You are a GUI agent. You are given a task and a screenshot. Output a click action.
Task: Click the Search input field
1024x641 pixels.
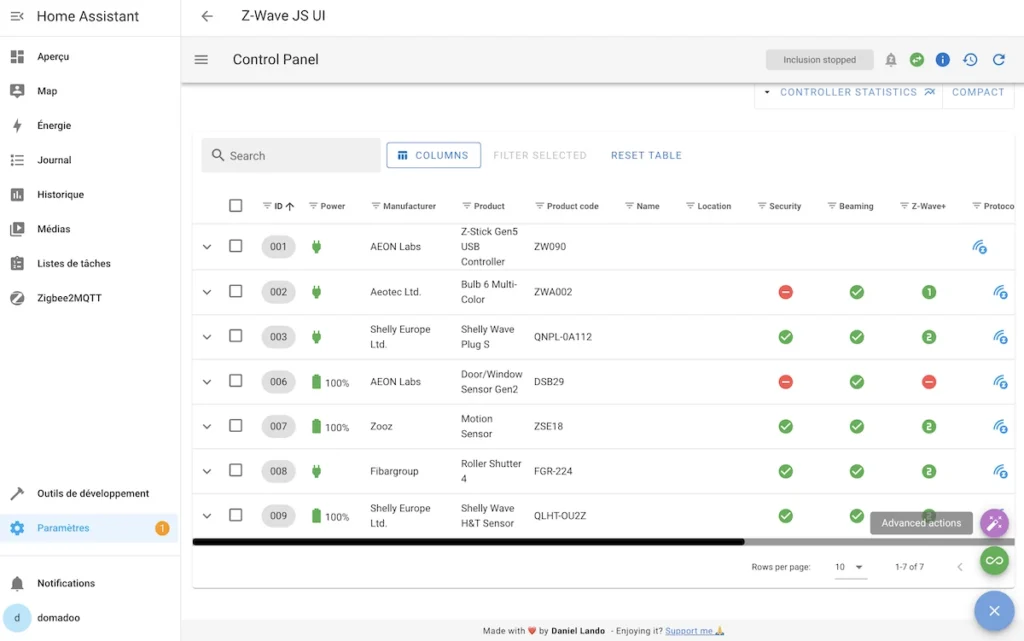(291, 155)
